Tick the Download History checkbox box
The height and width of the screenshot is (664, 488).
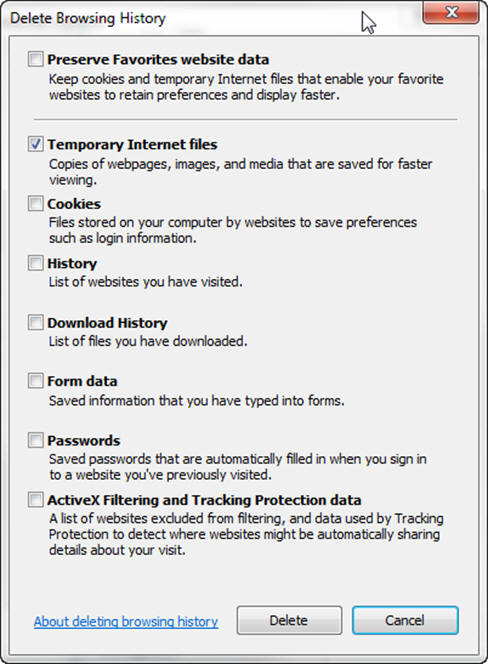coord(36,322)
